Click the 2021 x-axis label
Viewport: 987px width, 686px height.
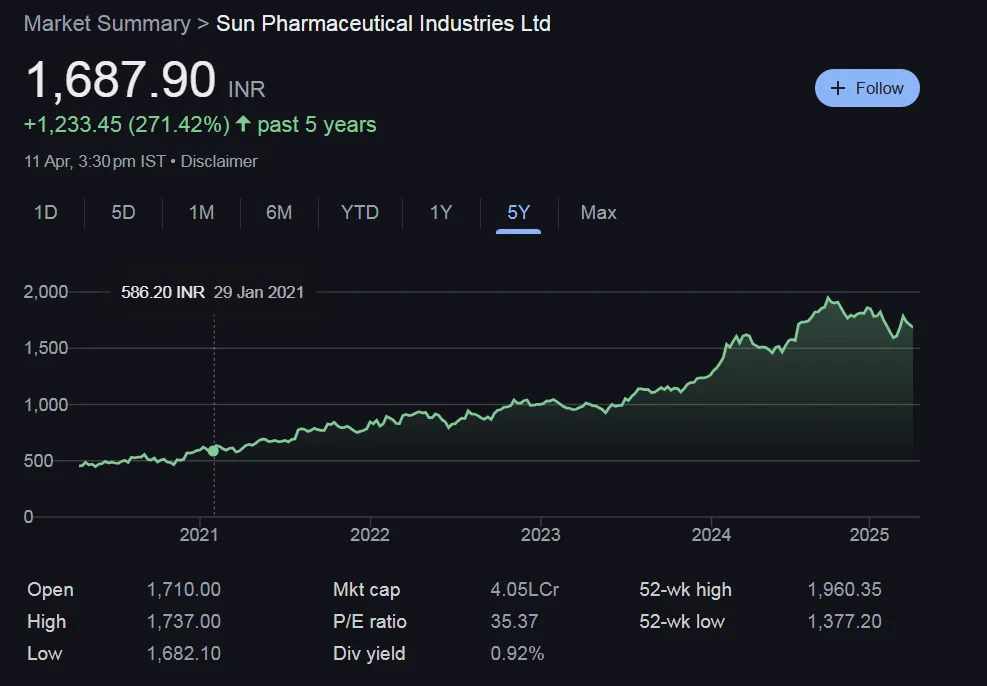point(199,534)
